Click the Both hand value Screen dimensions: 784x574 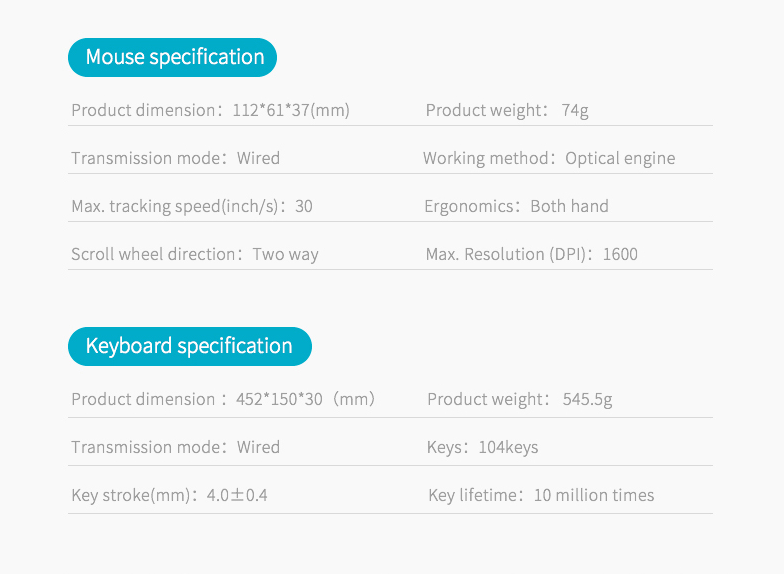point(569,206)
